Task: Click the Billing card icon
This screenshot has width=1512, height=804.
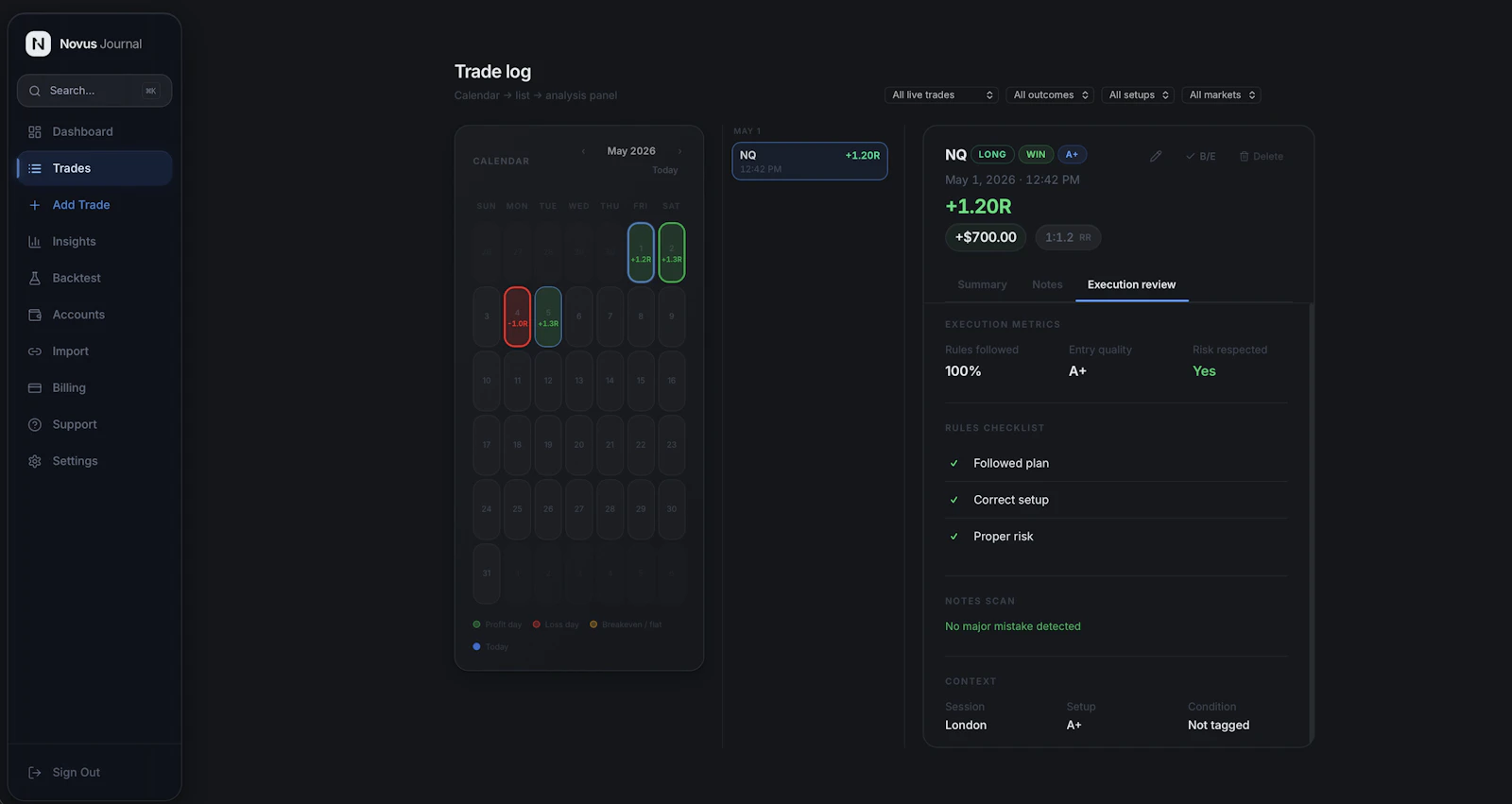Action: click(35, 387)
